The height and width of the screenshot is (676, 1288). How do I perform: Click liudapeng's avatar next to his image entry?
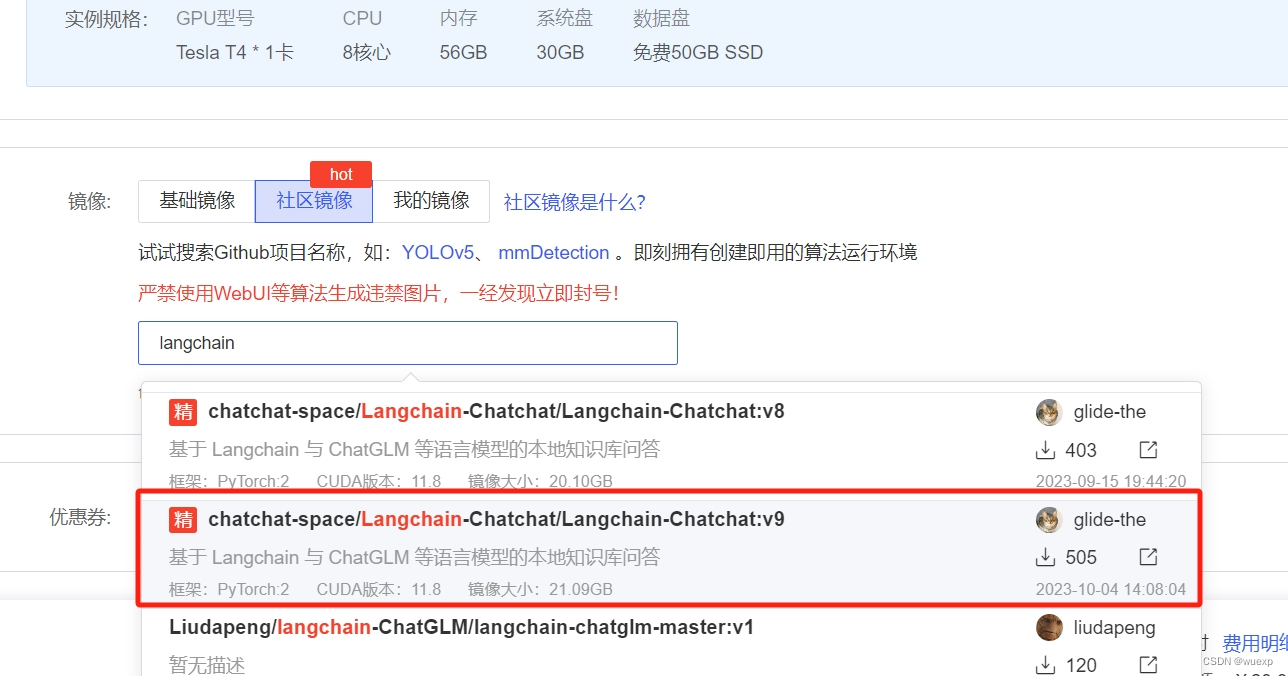(1048, 627)
